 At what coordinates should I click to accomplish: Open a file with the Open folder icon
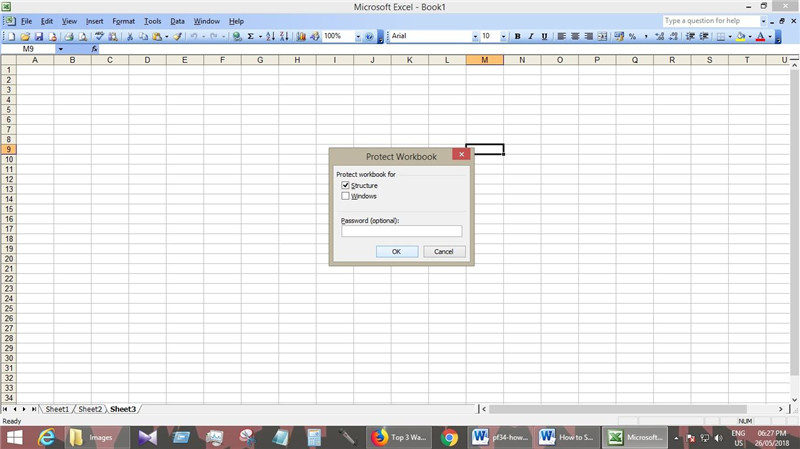coord(25,36)
